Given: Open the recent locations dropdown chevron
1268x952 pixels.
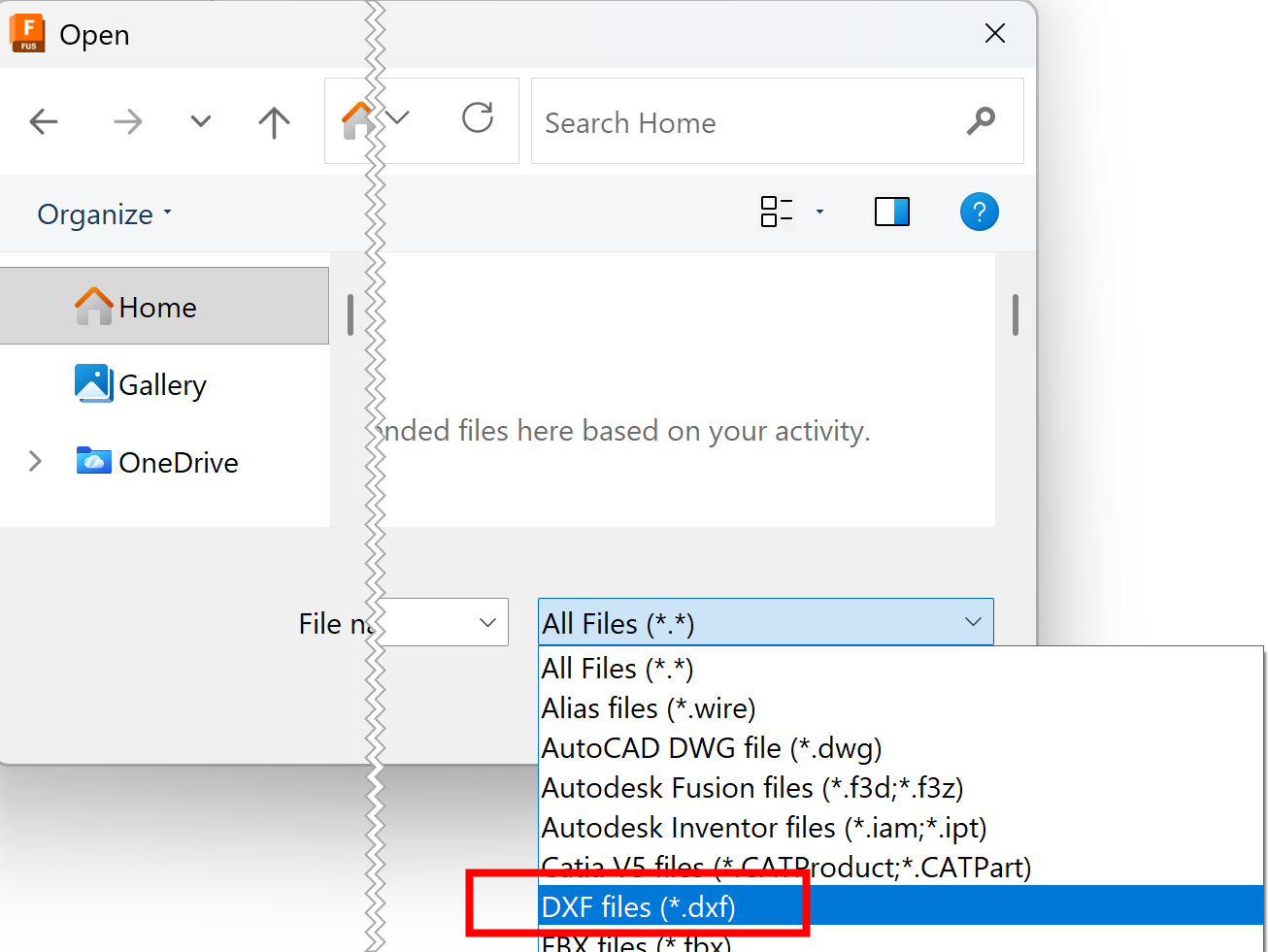Looking at the screenshot, I should (x=200, y=122).
